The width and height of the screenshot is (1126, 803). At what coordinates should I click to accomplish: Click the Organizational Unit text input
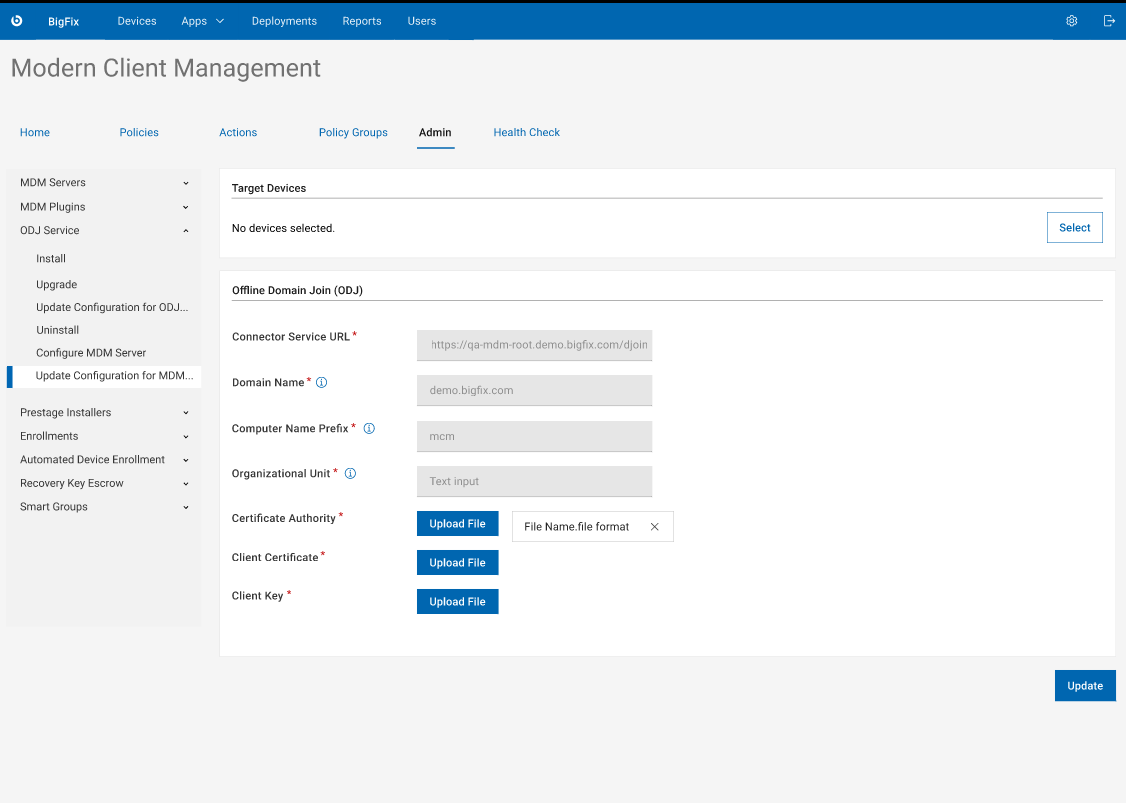[x=534, y=482]
